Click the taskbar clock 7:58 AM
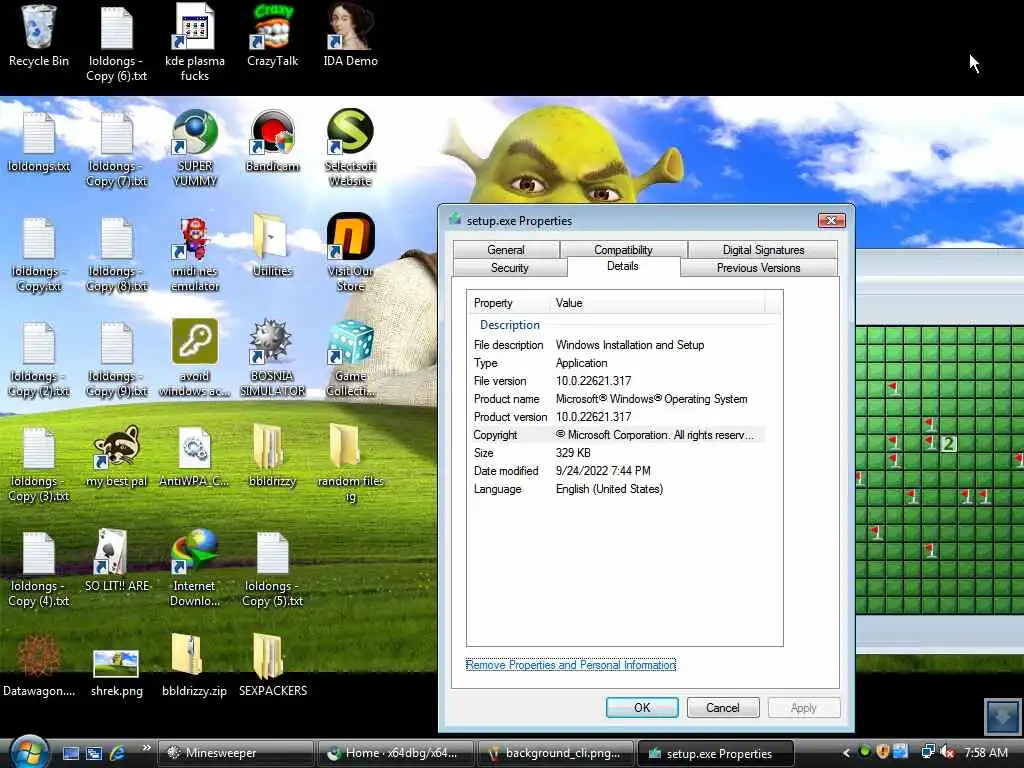The height and width of the screenshot is (768, 1024). click(x=986, y=752)
